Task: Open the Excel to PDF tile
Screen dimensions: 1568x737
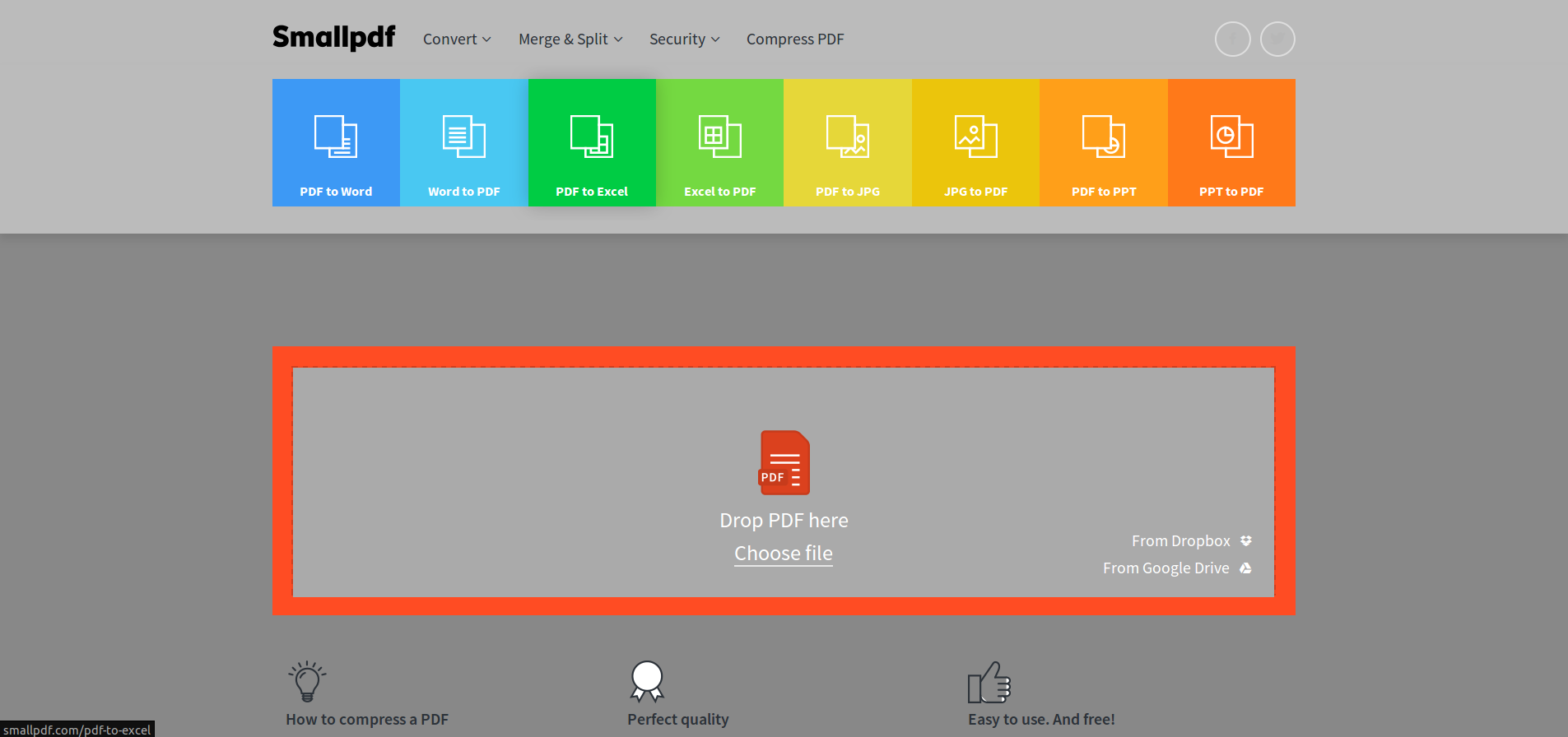Action: coord(720,142)
